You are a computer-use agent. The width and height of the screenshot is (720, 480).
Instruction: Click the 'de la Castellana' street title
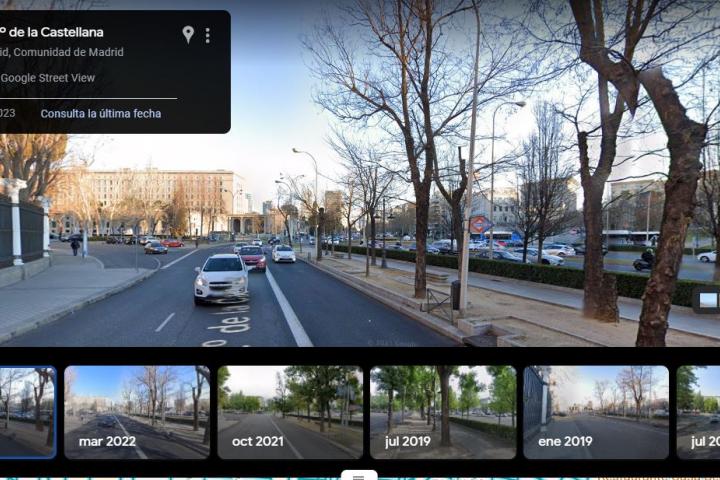(56, 32)
